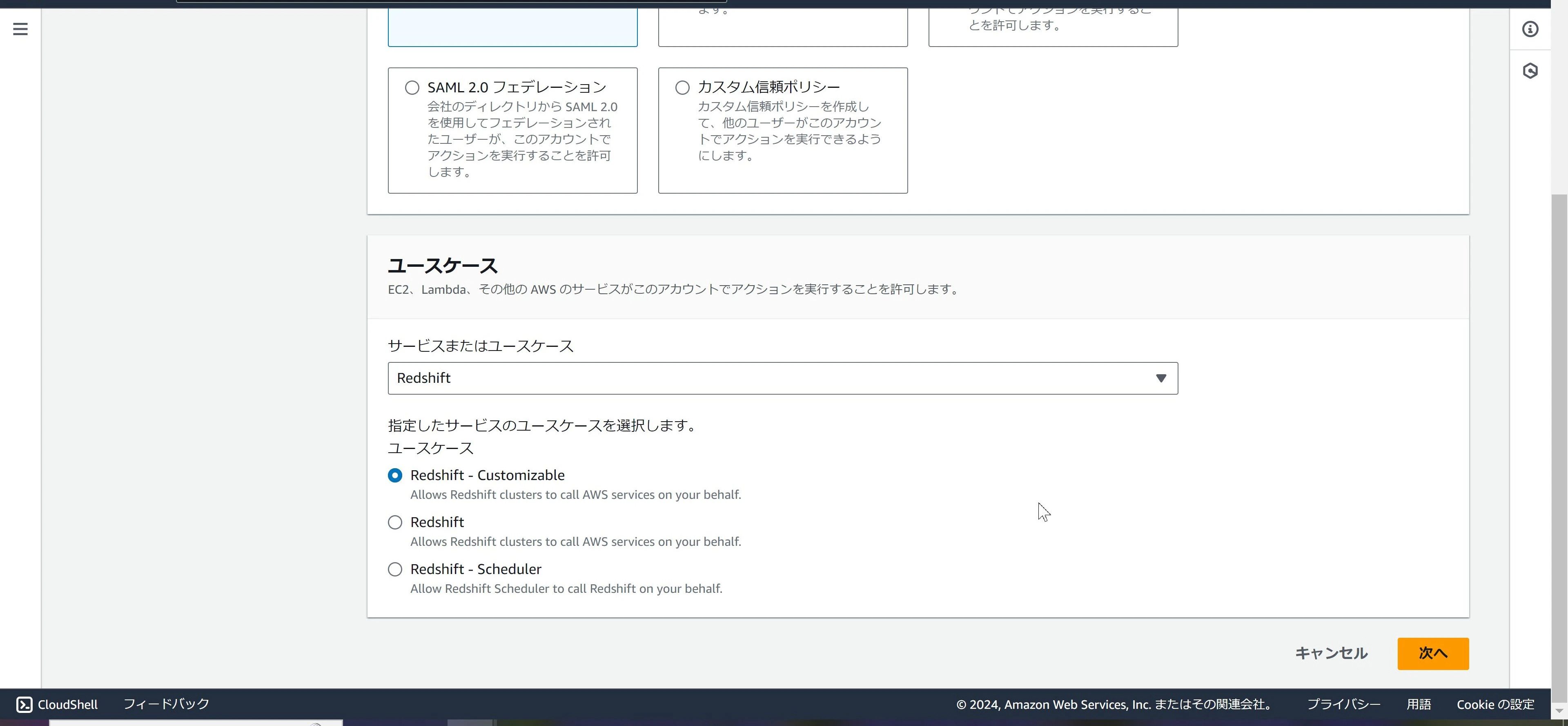The height and width of the screenshot is (726, 1568).
Task: Choose Redshift - Scheduler use case
Action: (395, 569)
